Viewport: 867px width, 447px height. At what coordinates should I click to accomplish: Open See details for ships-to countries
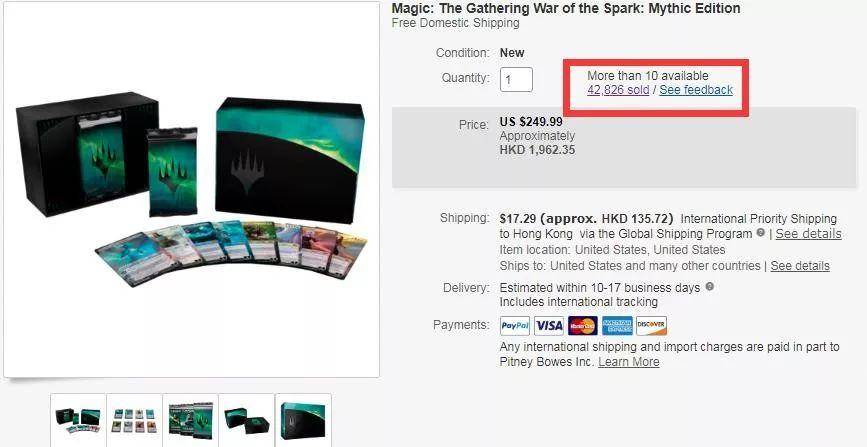(x=800, y=266)
